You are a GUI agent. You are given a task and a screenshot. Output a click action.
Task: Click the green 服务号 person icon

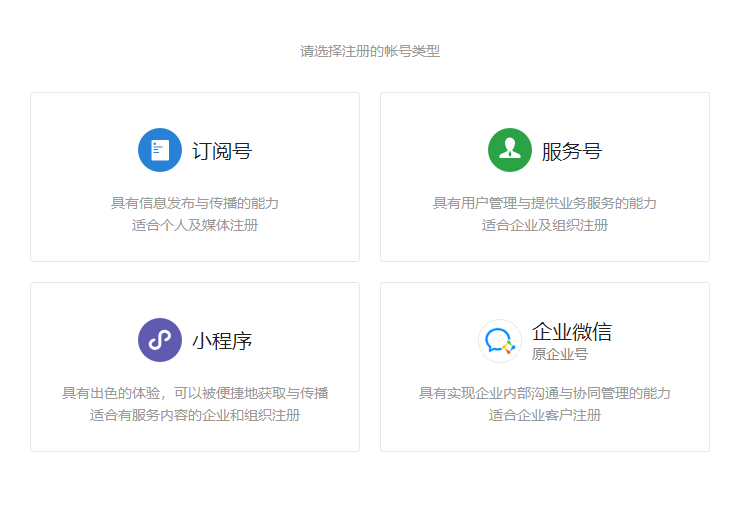coord(510,150)
